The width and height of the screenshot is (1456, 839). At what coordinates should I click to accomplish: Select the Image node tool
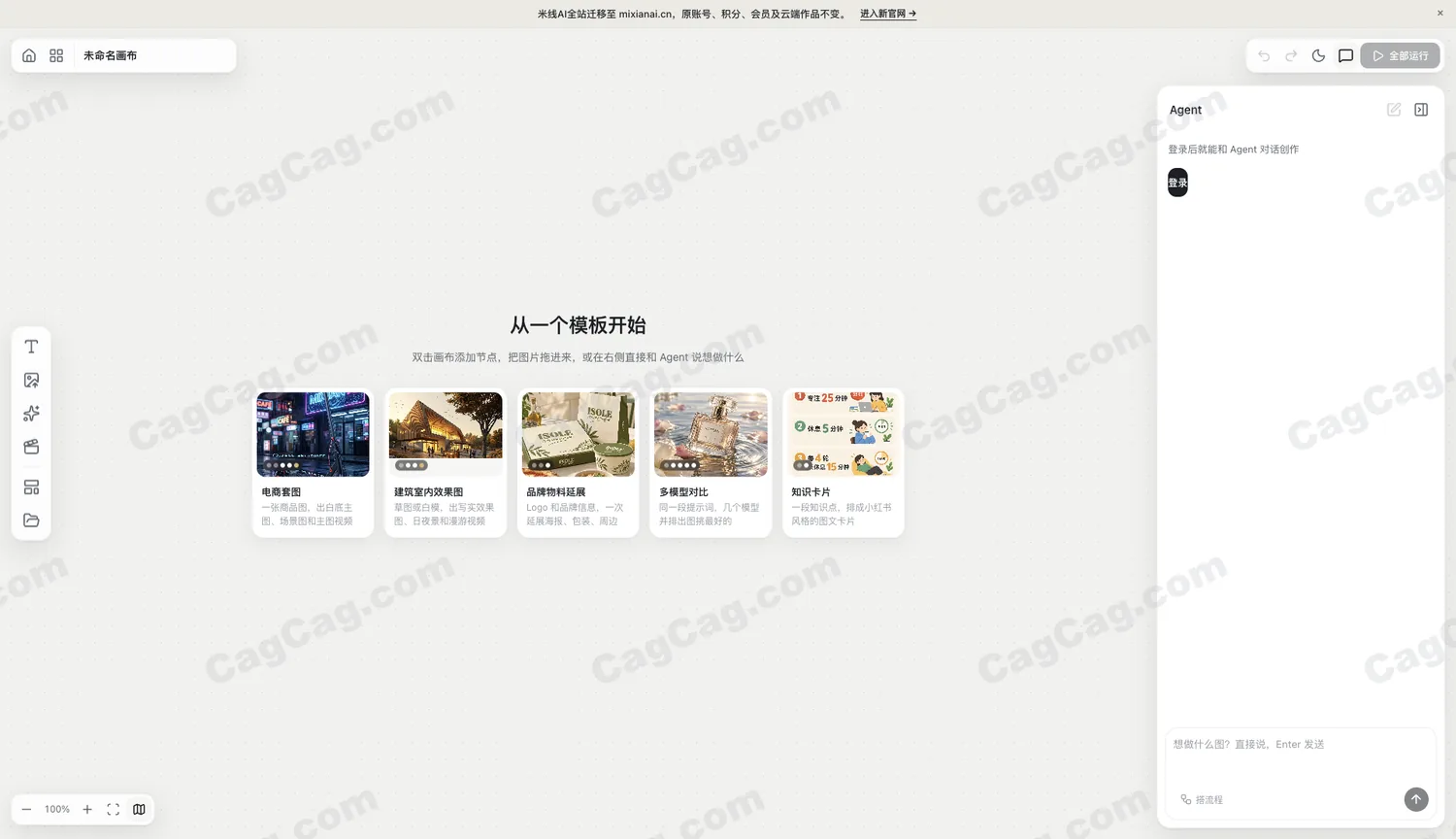click(x=31, y=380)
